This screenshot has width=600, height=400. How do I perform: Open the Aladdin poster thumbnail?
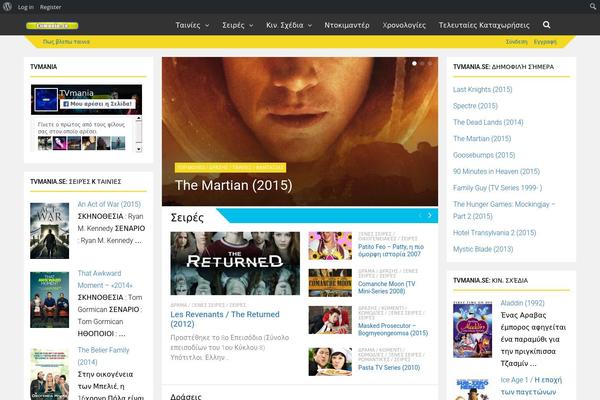pyautogui.click(x=472, y=330)
